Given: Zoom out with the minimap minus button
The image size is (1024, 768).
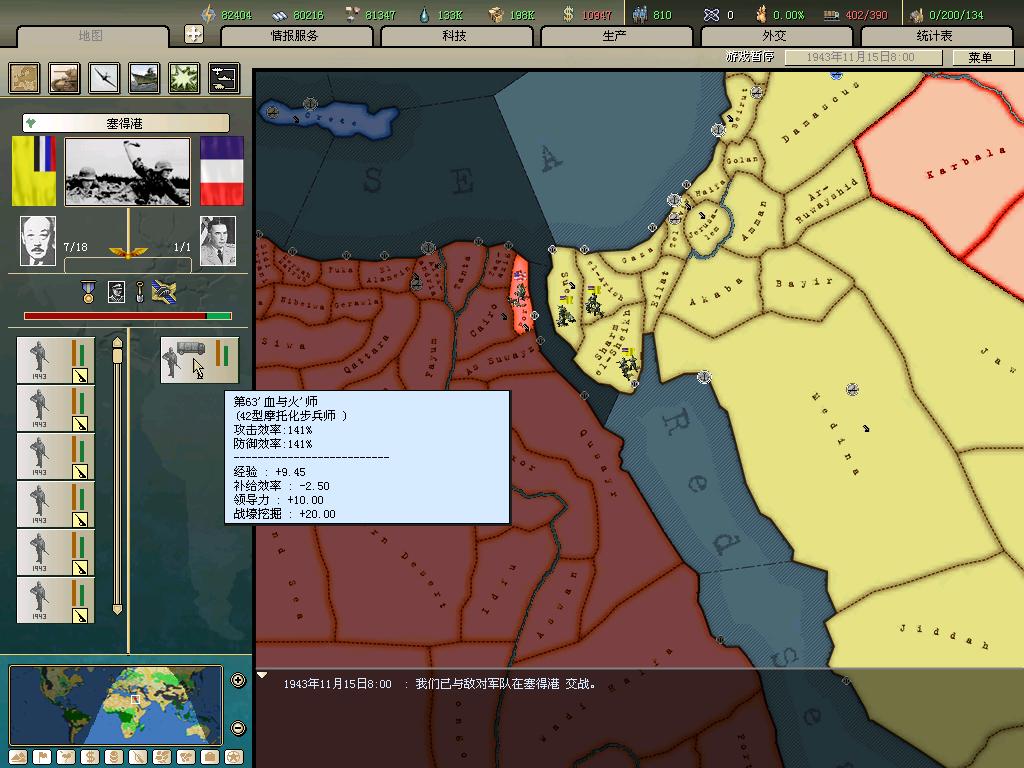Looking at the screenshot, I should click(238, 728).
